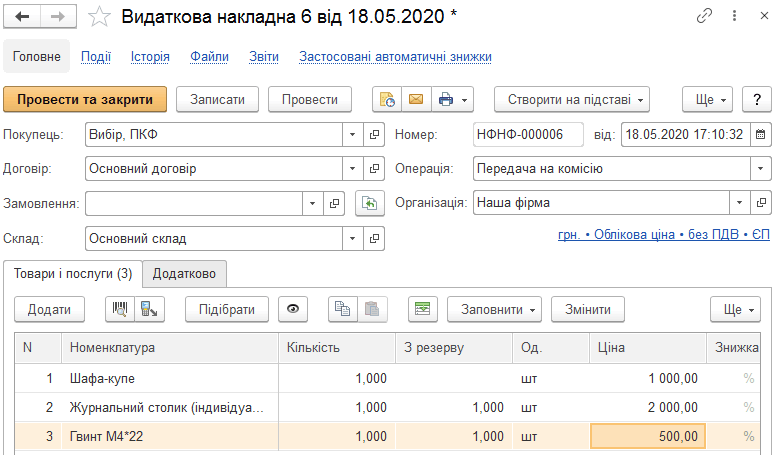Expand the Операція dropdown
Screen dimensions: 779x455
(761, 168)
